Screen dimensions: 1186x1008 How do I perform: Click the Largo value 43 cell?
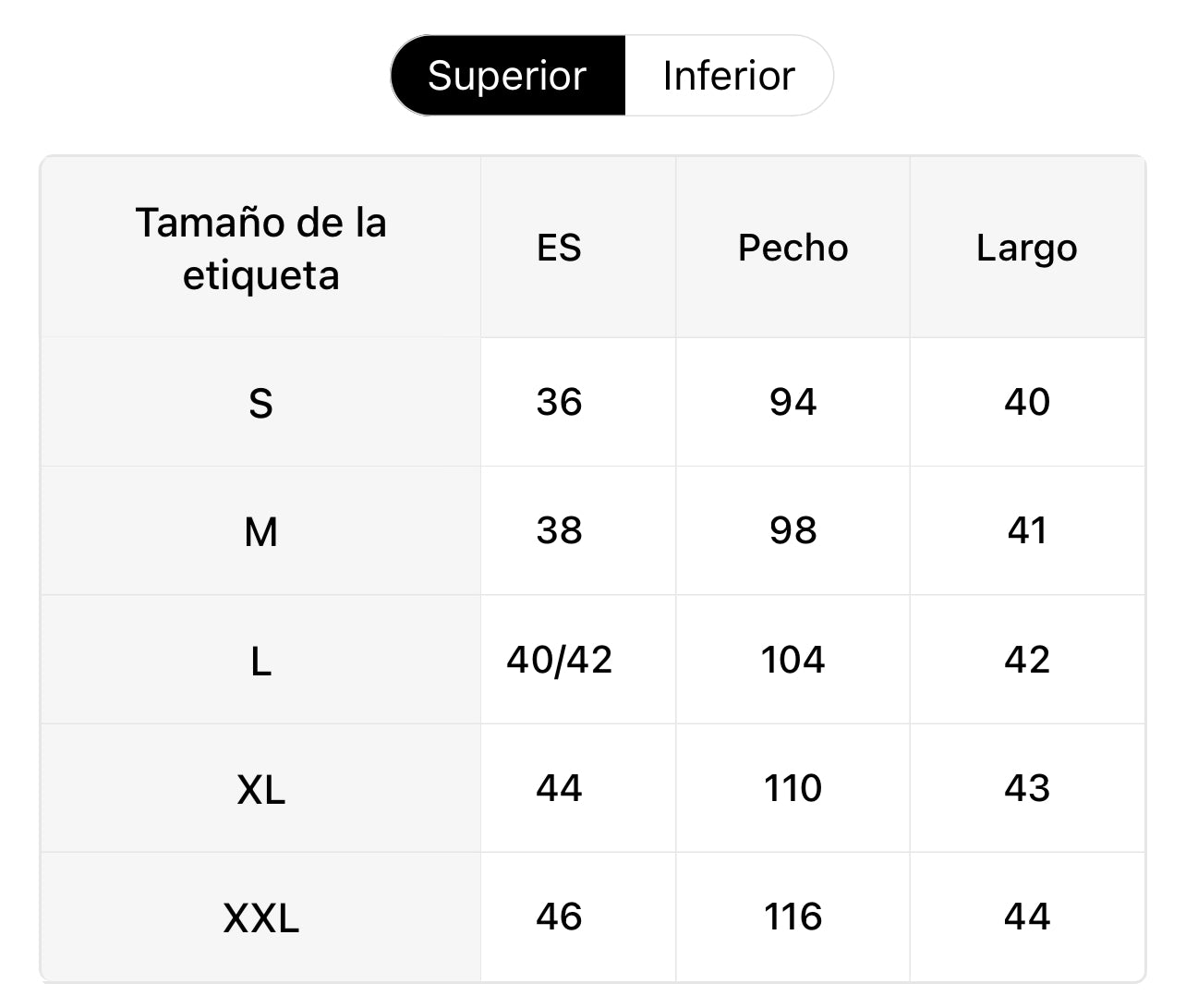click(1026, 788)
